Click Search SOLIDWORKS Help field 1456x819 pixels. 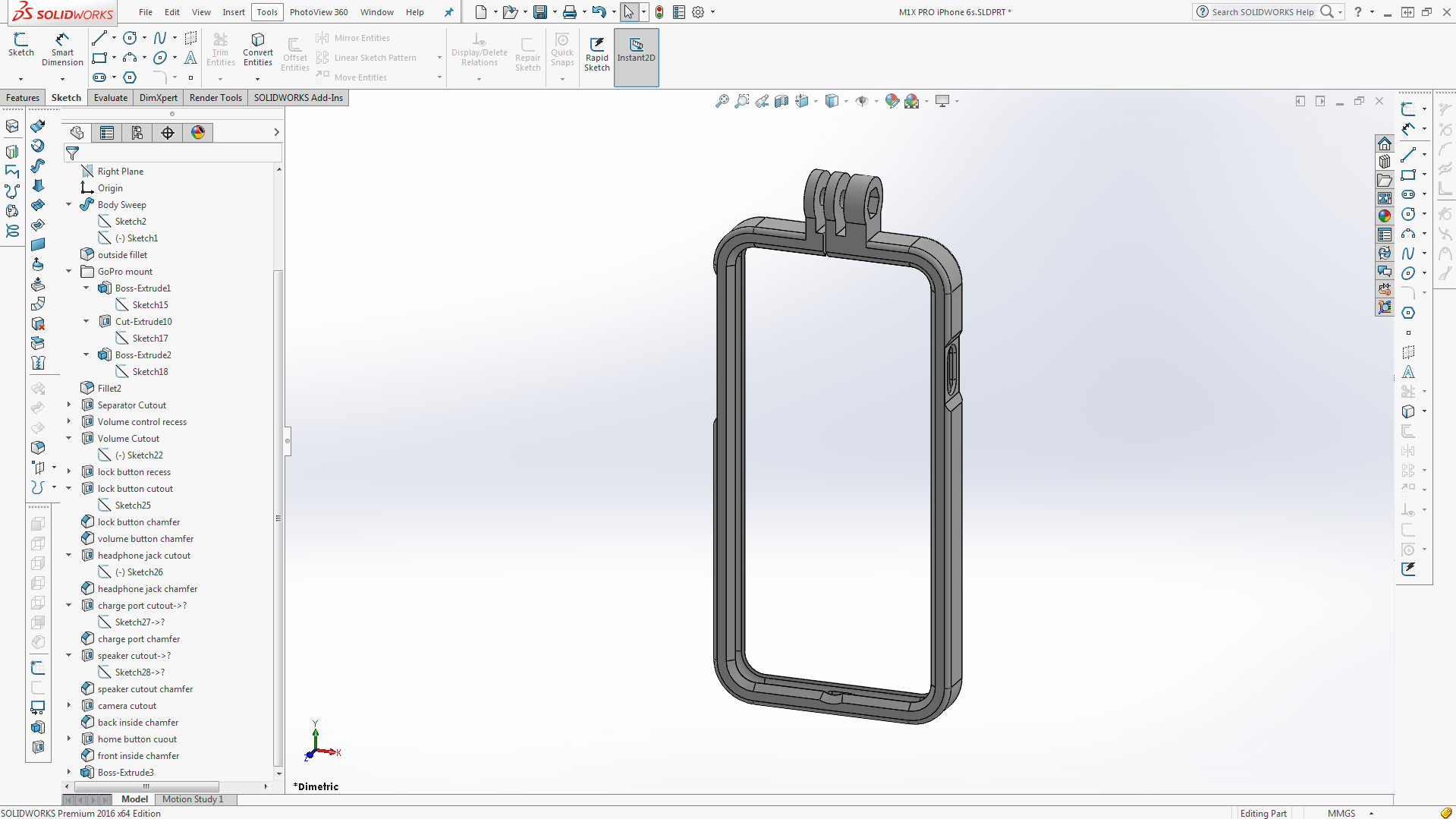1261,12
